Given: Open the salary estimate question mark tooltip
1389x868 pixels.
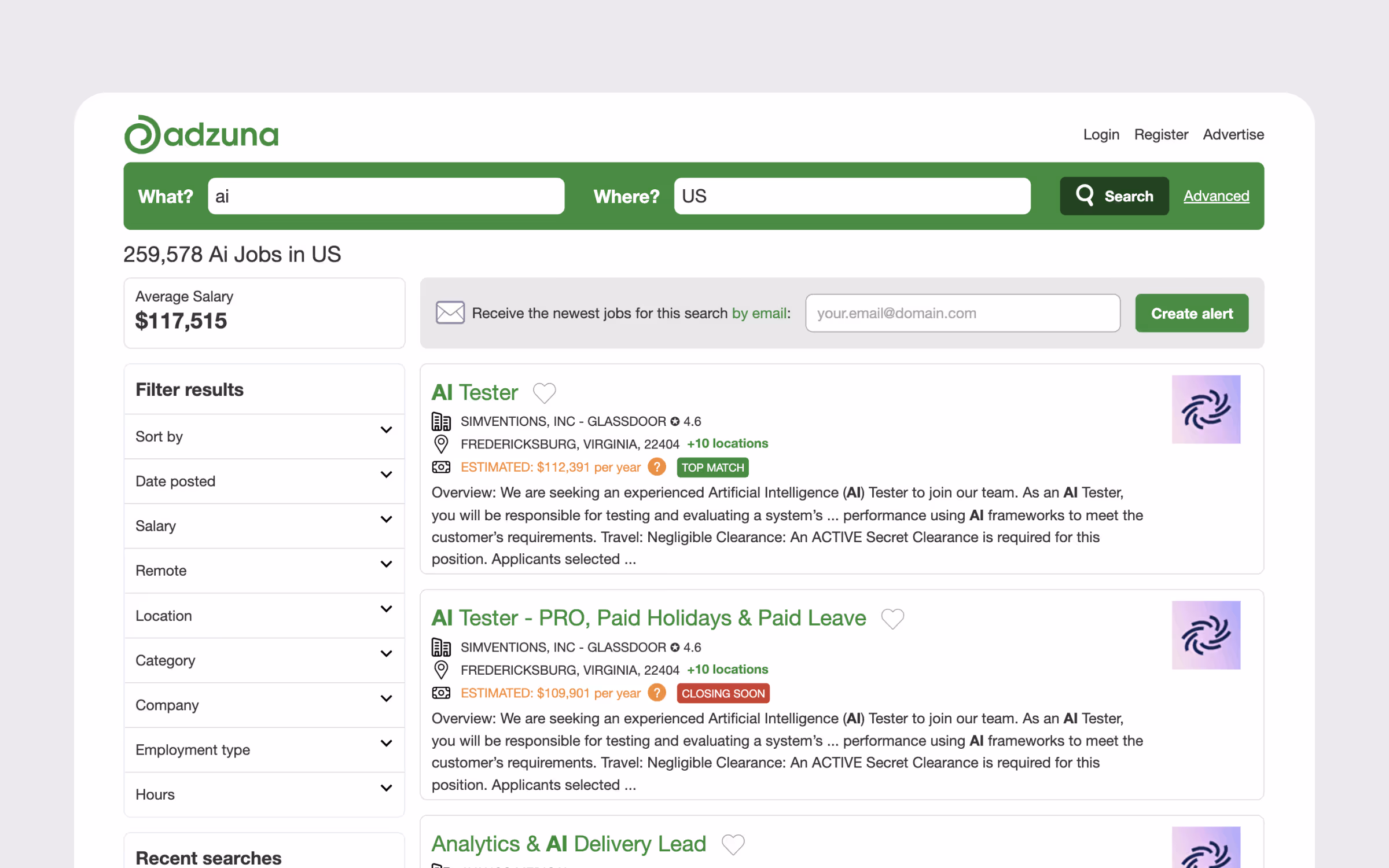Looking at the screenshot, I should [657, 467].
